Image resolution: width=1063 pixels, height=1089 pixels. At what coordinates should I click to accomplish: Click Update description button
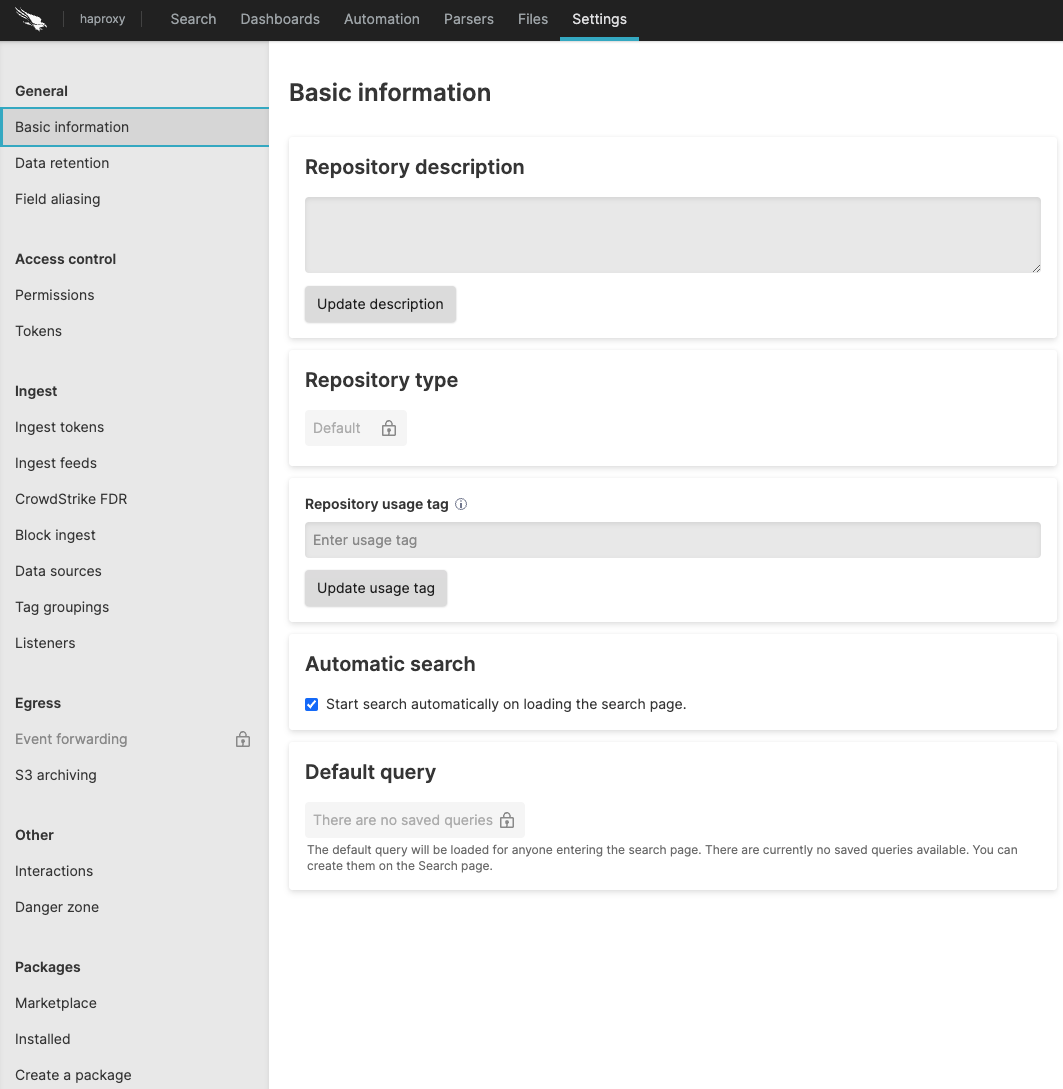point(380,304)
